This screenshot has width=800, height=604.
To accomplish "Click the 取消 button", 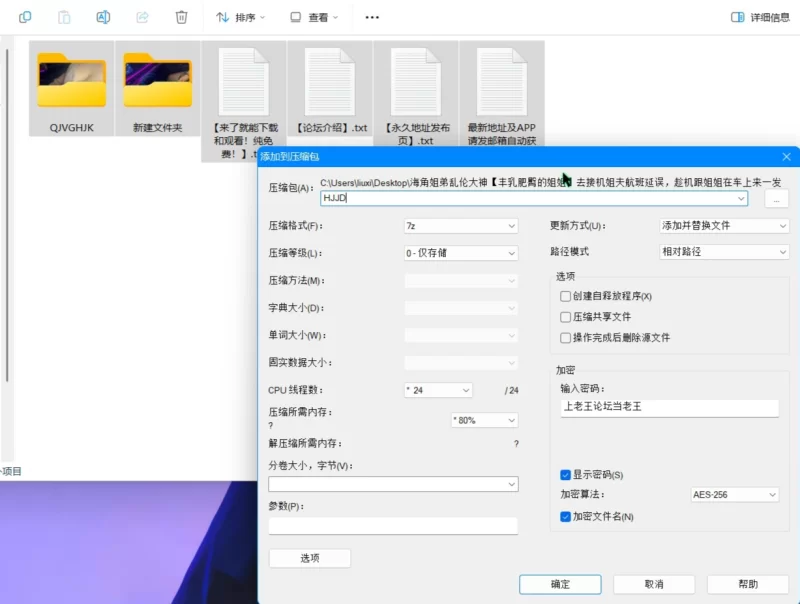I will point(654,584).
